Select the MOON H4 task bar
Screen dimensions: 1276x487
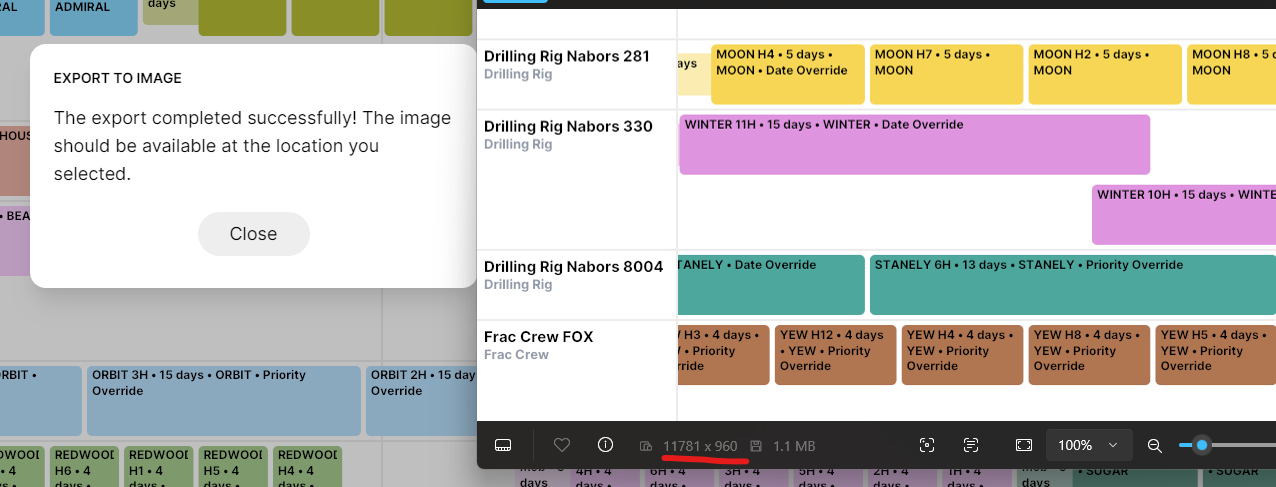tap(787, 74)
